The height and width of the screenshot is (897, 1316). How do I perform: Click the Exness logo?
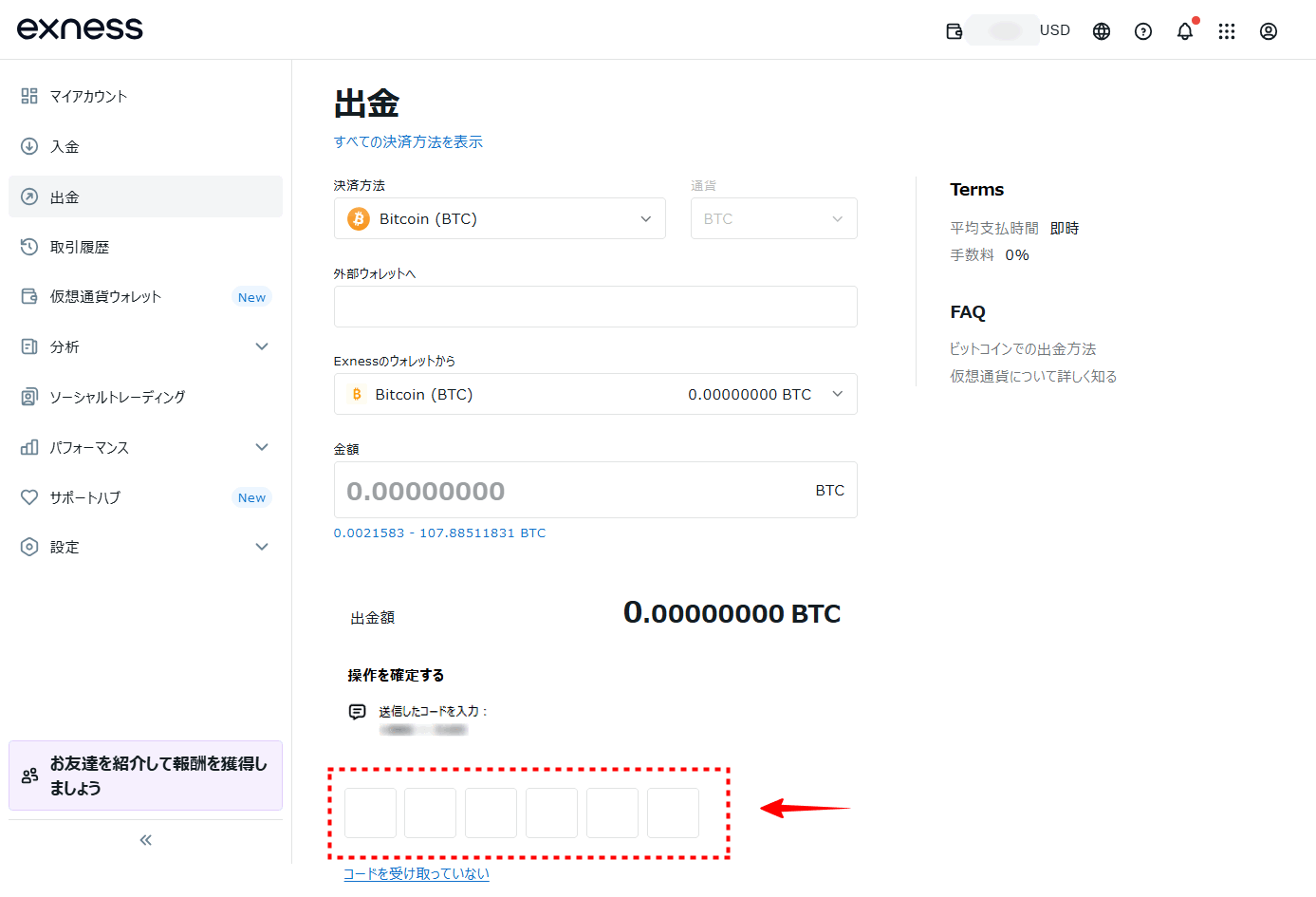point(80,28)
